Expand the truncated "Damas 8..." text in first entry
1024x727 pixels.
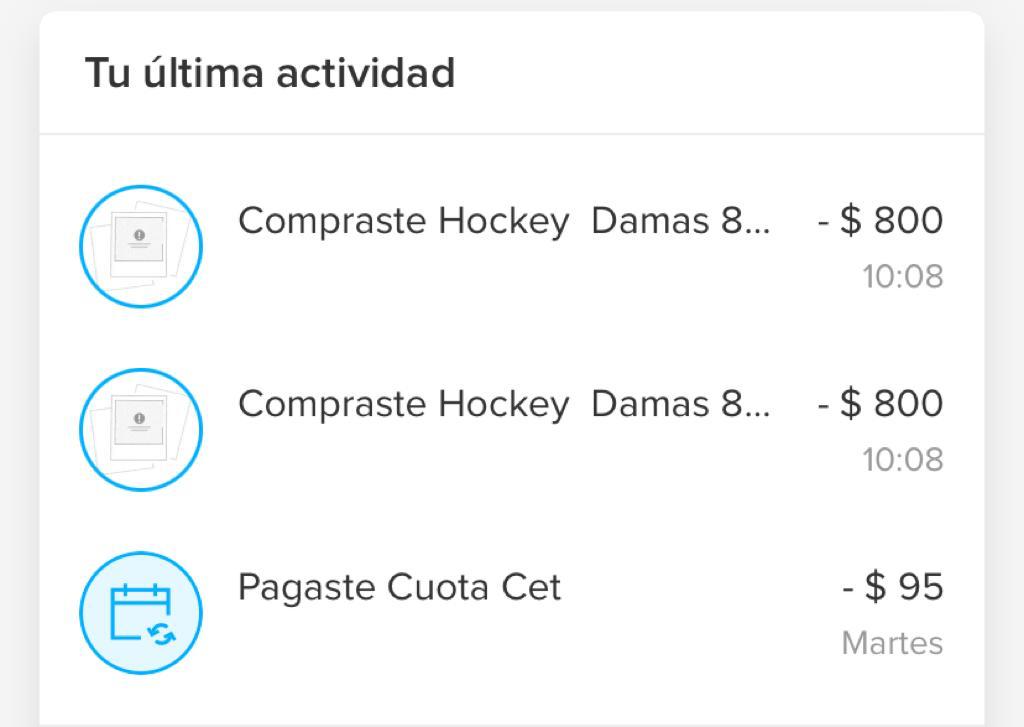click(x=681, y=221)
